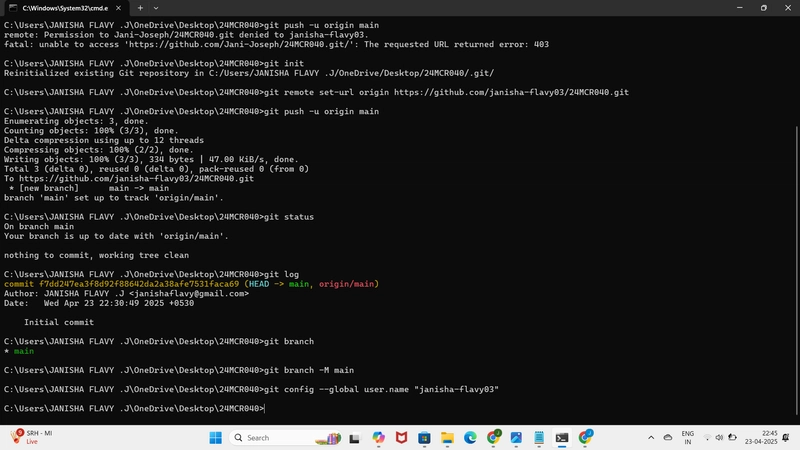Click the taskbar Search box

tap(287, 438)
